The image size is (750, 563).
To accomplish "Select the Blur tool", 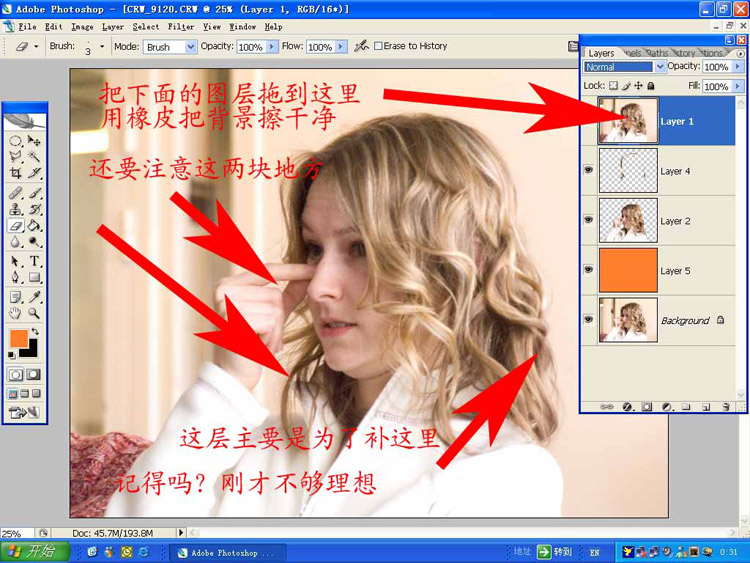I will [x=15, y=242].
